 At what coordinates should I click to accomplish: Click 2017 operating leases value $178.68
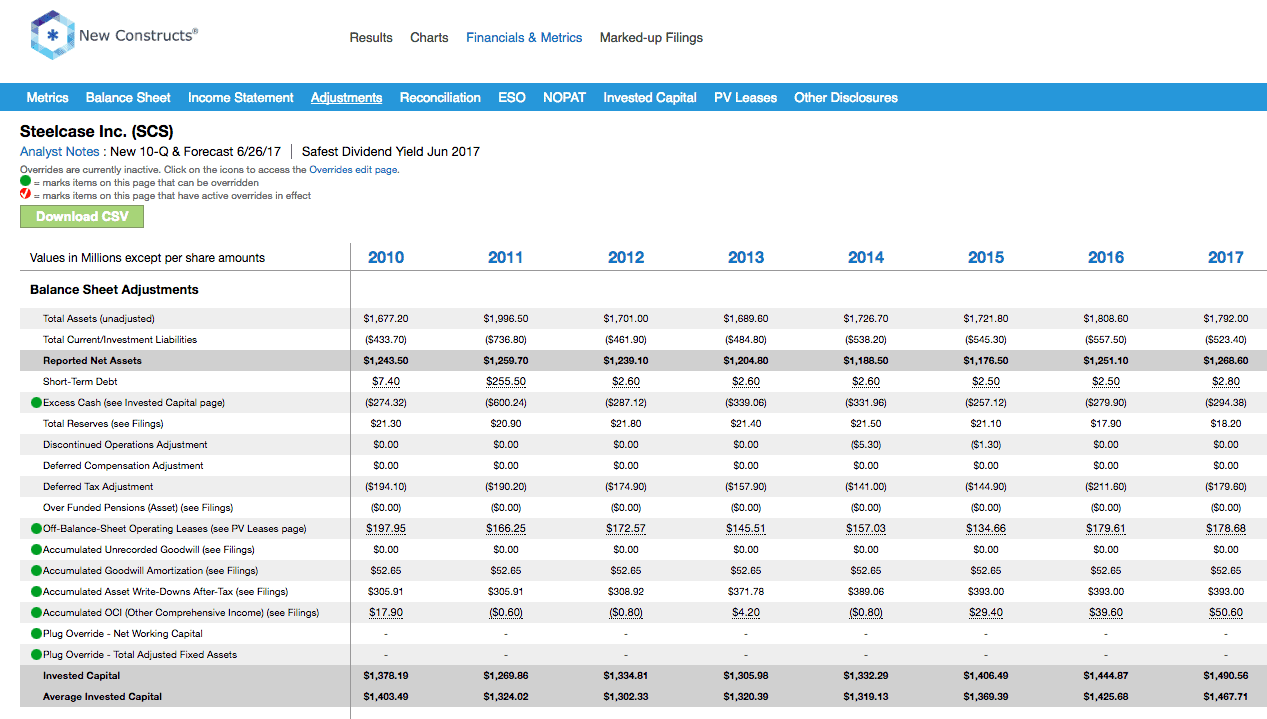point(1226,529)
